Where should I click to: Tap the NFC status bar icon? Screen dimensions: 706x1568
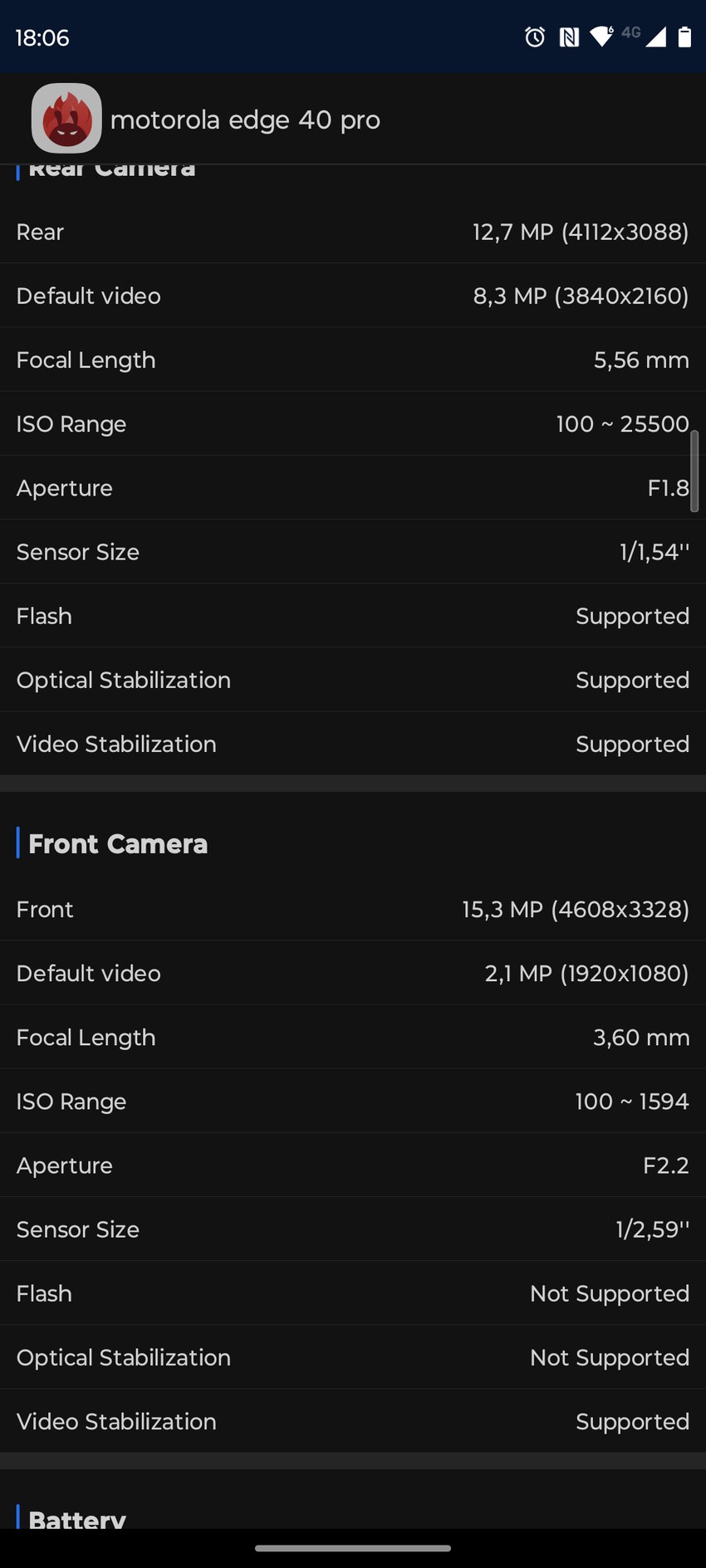tap(569, 37)
